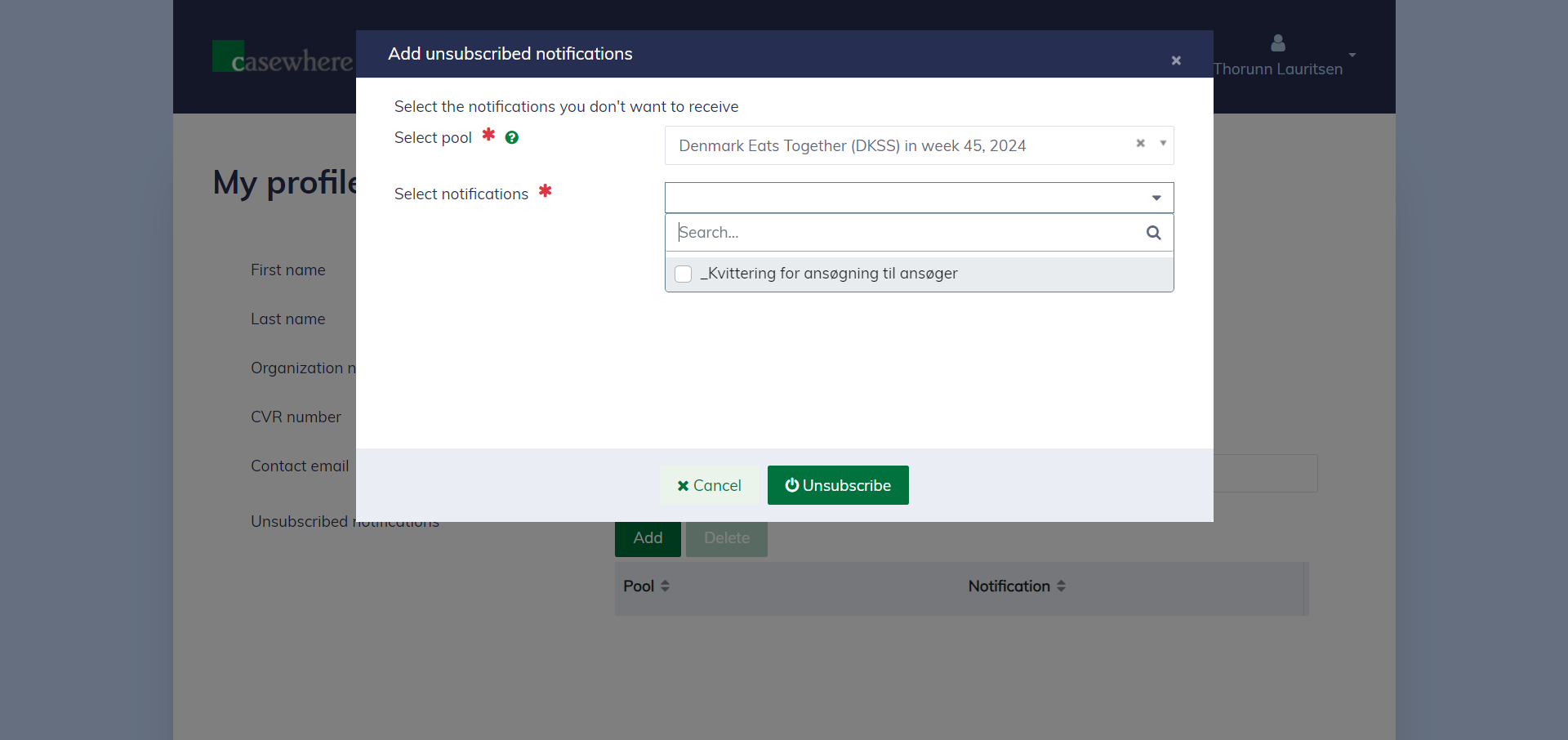
Task: Sort the table by Notification column
Action: 1061,586
